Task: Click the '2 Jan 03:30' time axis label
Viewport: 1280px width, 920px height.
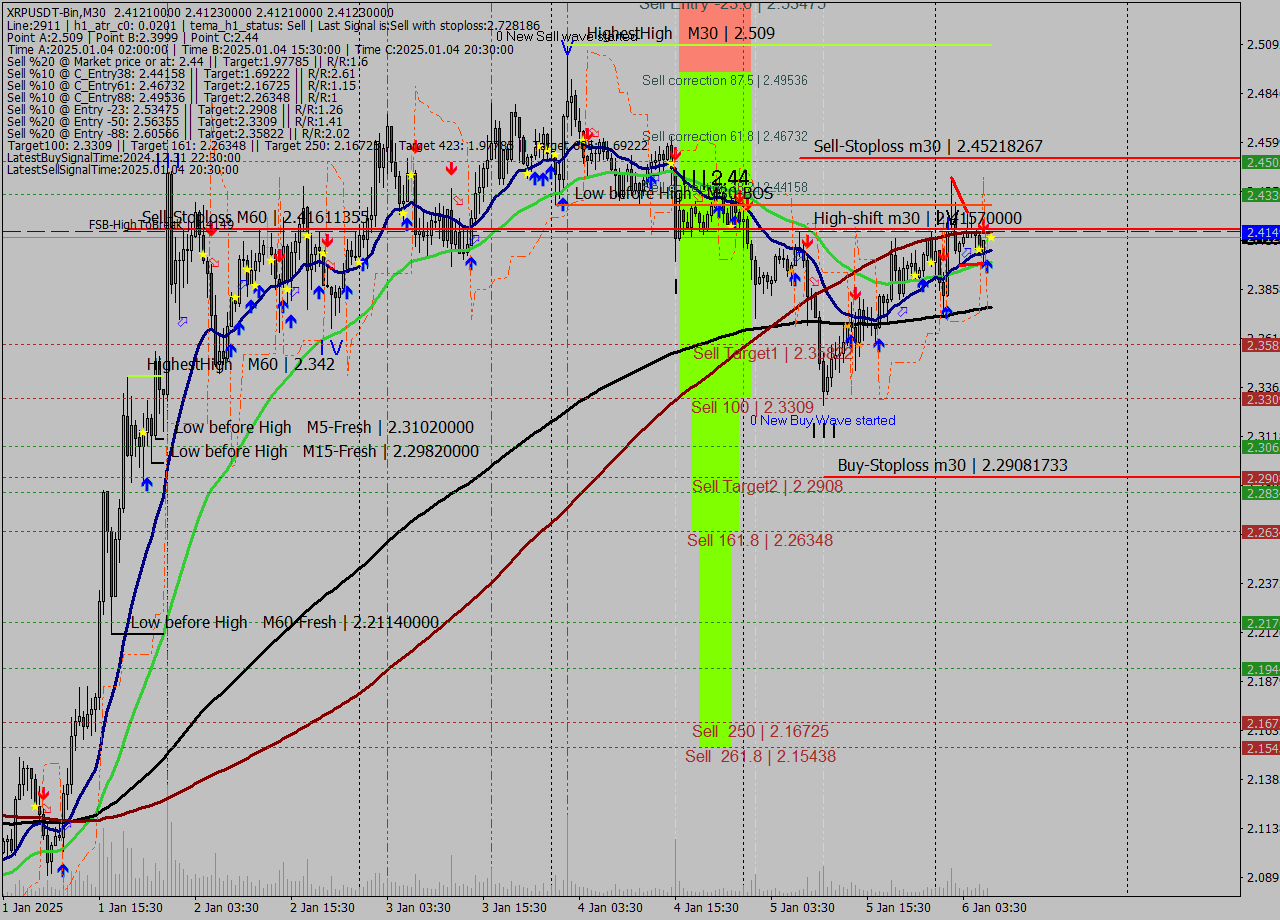Action: click(x=226, y=908)
